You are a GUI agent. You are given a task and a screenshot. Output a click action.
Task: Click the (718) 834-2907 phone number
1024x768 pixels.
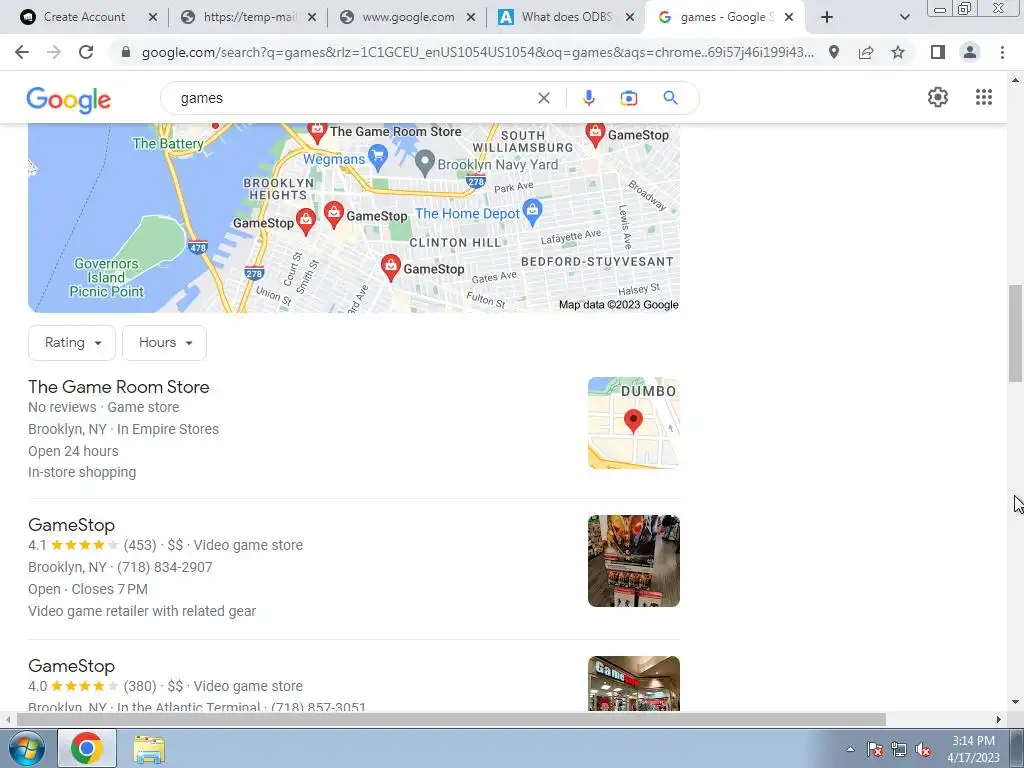[165, 567]
